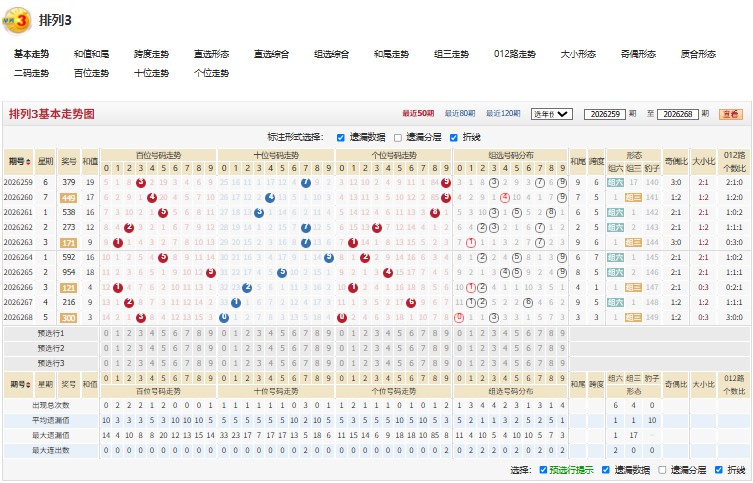Click blue ball 9 in row 2026264 十位
Screen dimensions: 753x483
coord(329,257)
